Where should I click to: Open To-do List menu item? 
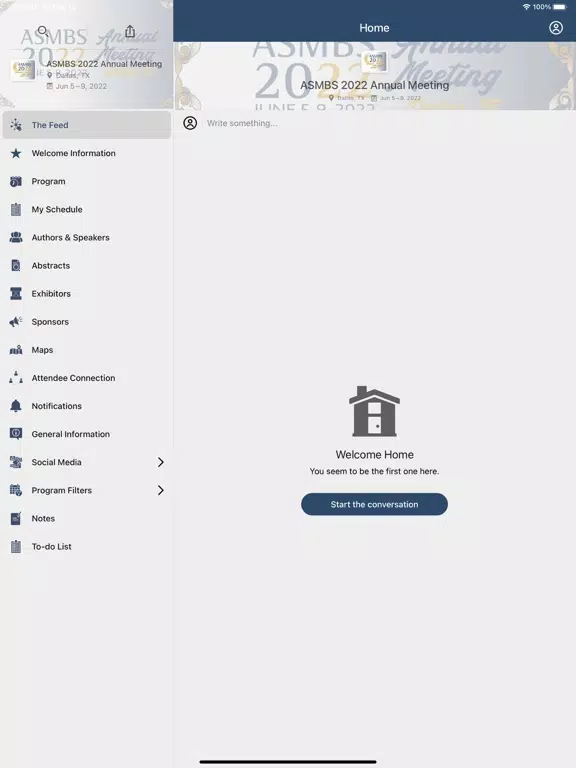(x=87, y=546)
